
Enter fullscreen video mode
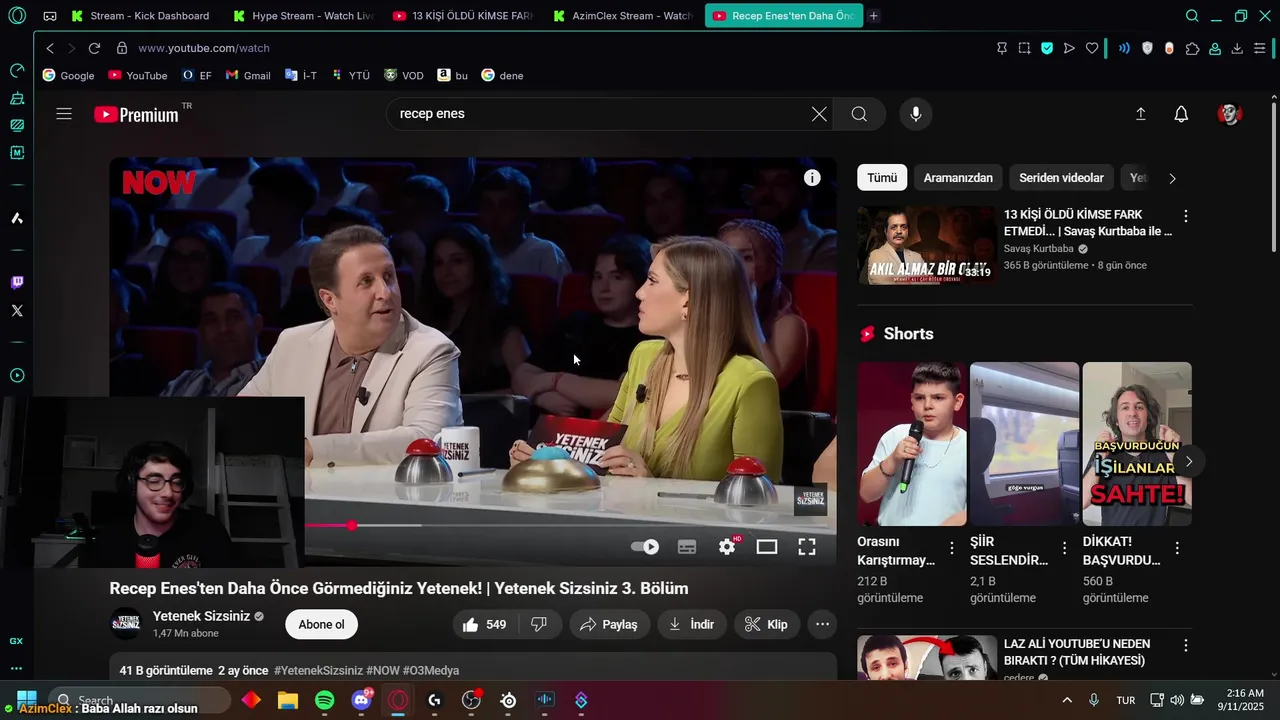(807, 546)
